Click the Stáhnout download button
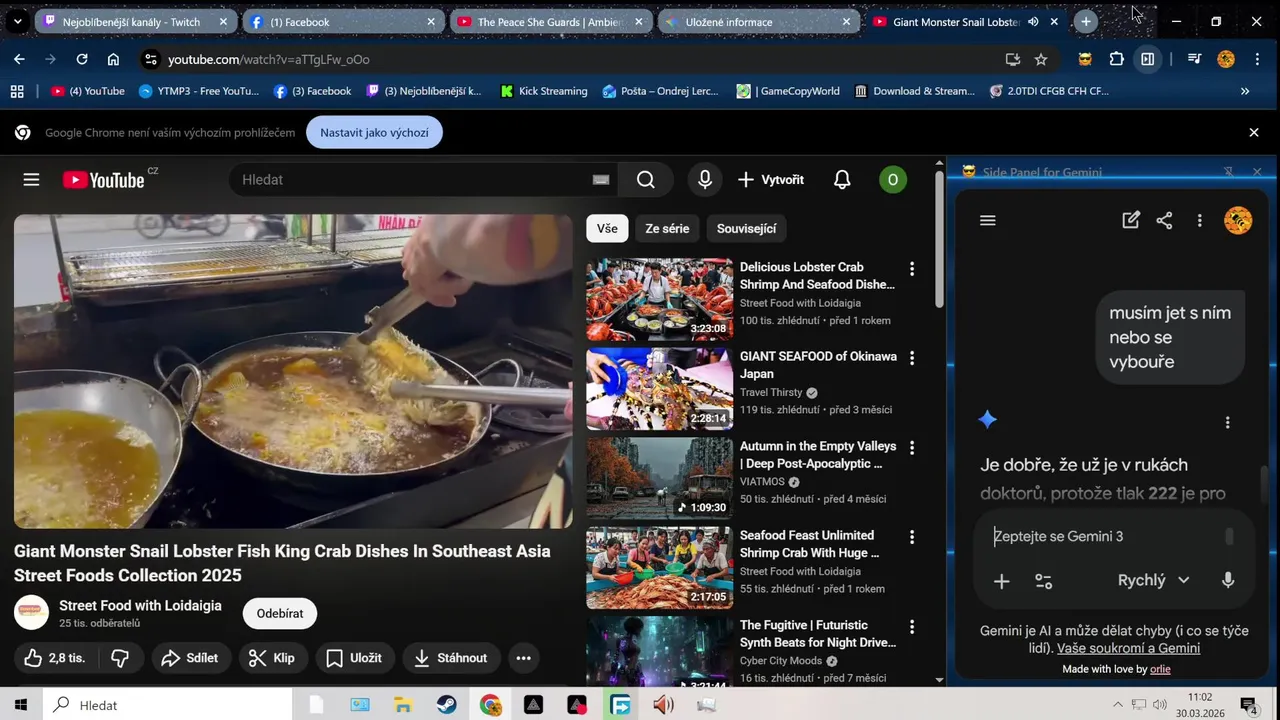This screenshot has width=1280, height=720. click(451, 658)
